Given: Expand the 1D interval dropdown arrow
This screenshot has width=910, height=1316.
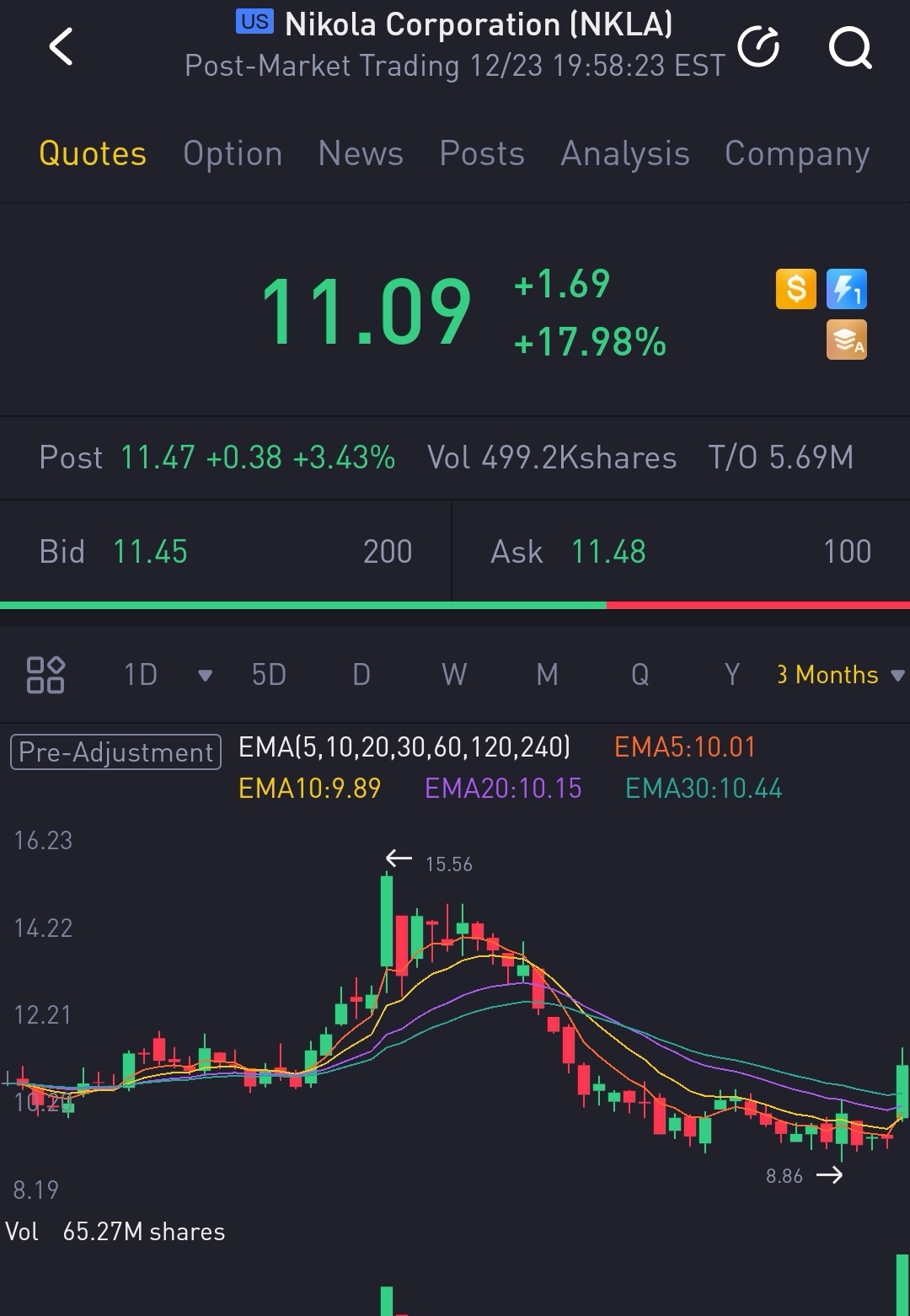Looking at the screenshot, I should pos(205,676).
